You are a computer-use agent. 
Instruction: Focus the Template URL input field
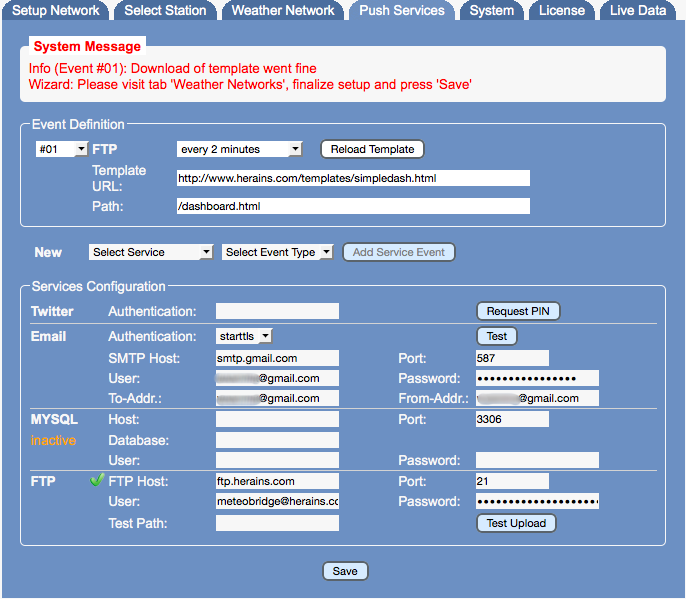(352, 178)
